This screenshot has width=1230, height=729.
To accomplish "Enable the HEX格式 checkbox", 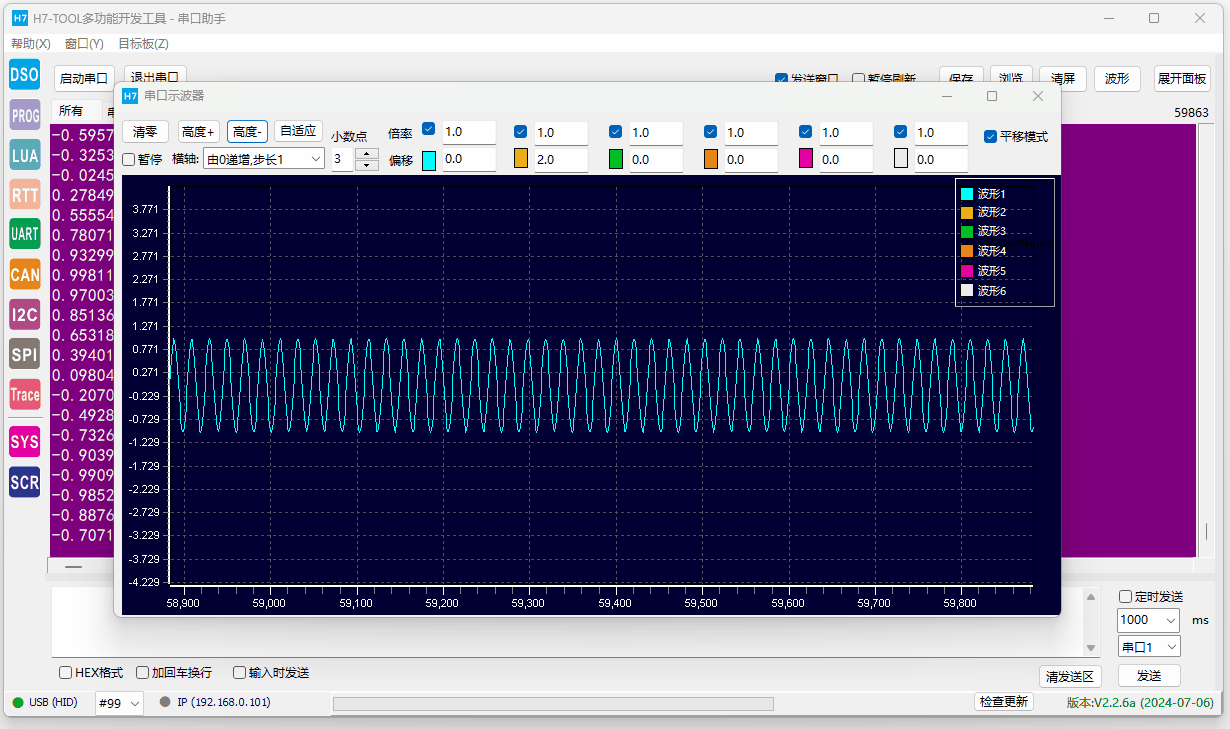I will tap(66, 673).
